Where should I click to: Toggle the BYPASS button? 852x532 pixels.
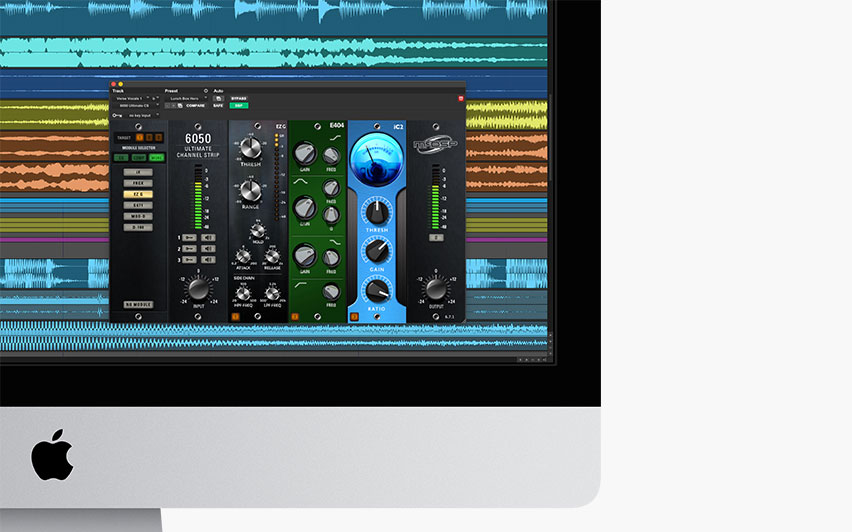coord(239,98)
